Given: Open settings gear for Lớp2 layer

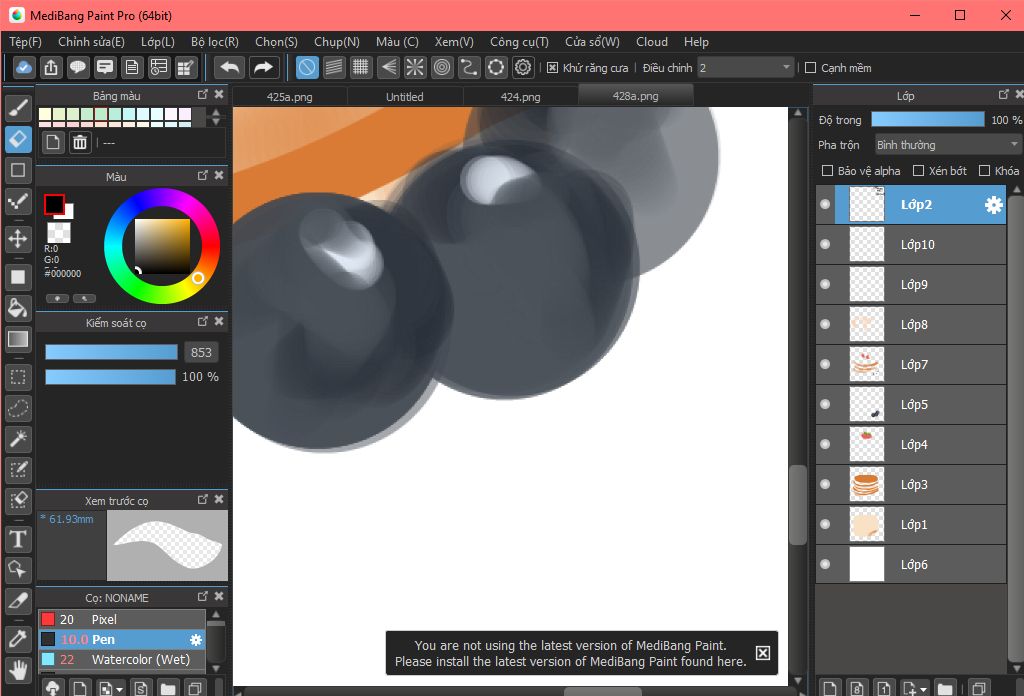Looking at the screenshot, I should 993,205.
